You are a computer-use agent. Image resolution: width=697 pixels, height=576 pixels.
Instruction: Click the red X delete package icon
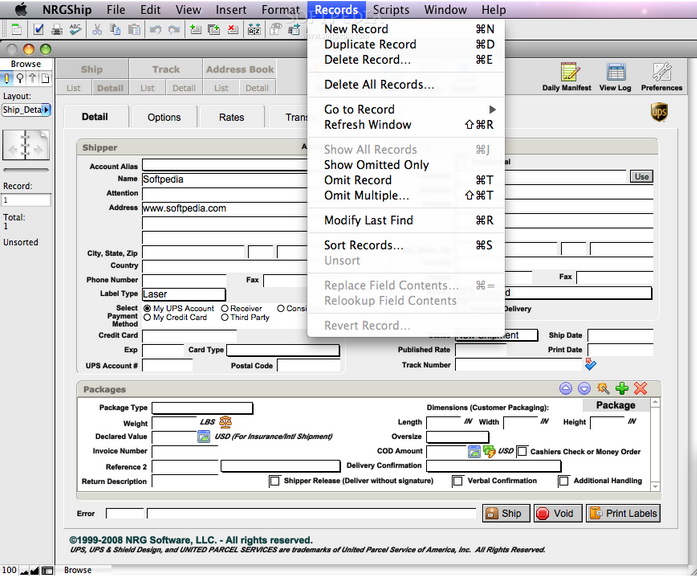click(x=640, y=388)
